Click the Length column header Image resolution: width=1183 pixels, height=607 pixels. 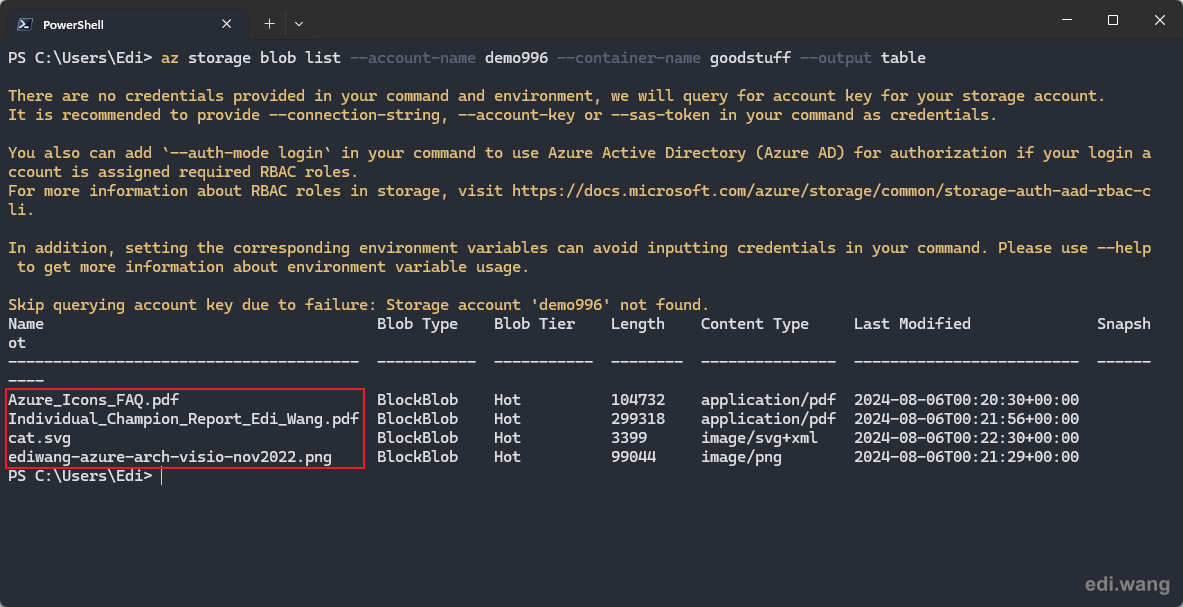(x=638, y=323)
